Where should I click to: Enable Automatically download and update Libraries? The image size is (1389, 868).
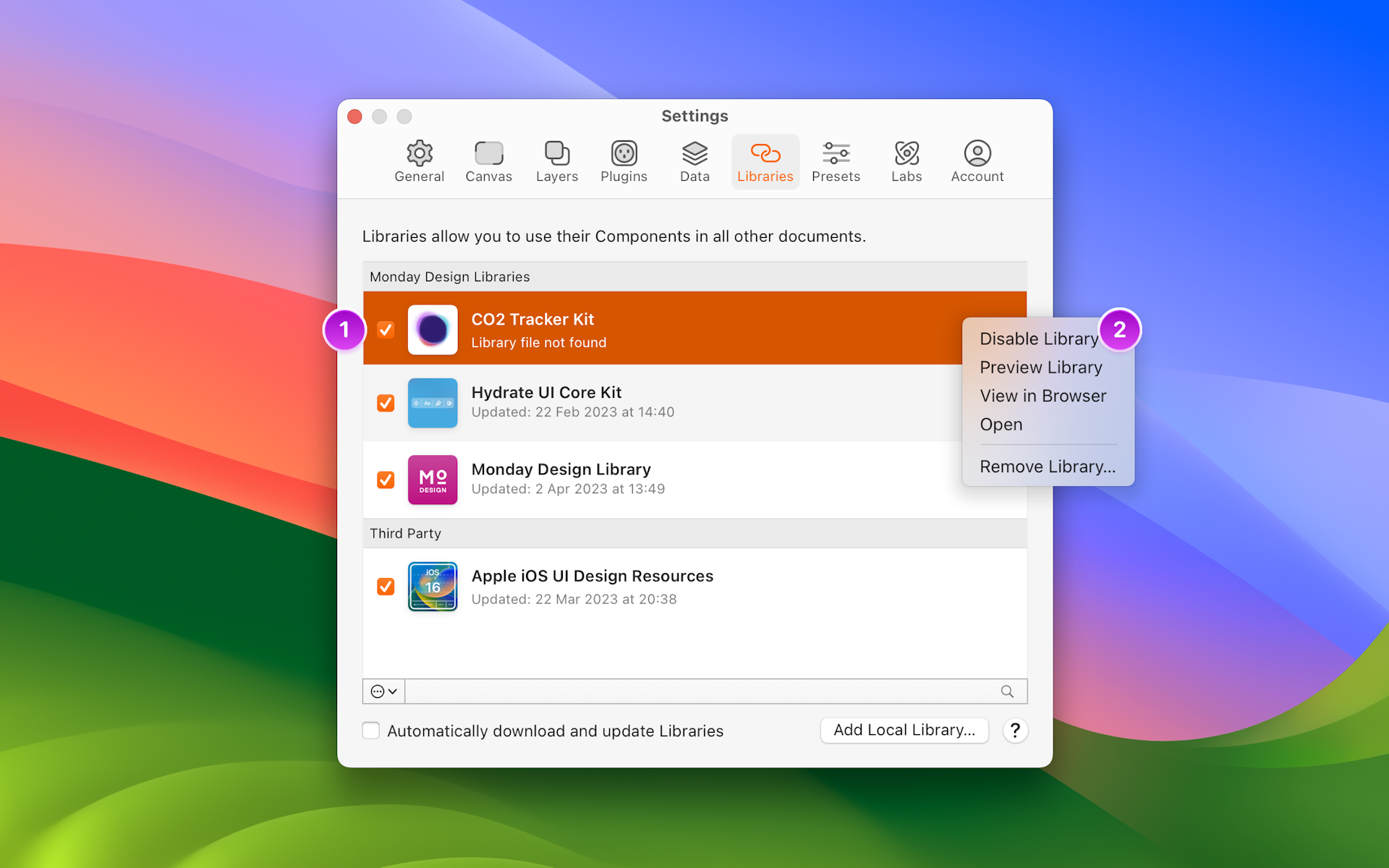[x=370, y=730]
